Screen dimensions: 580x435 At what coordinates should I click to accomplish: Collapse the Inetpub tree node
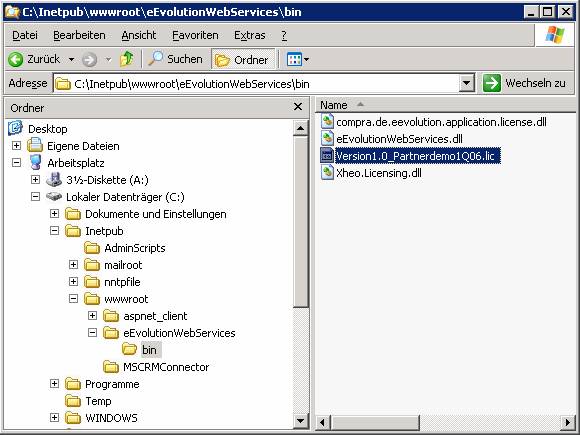tap(54, 231)
